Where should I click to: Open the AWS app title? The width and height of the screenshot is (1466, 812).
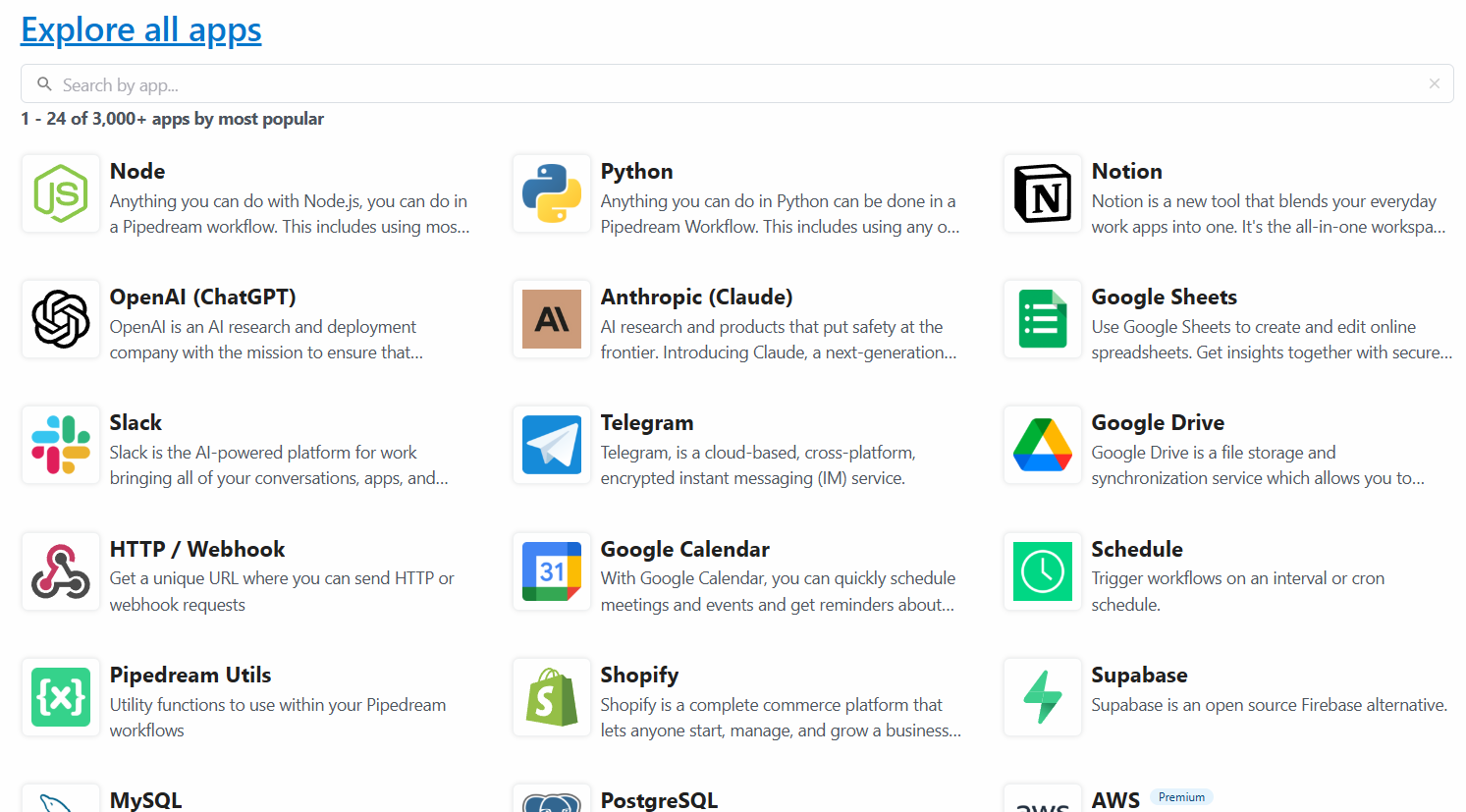(1115, 800)
